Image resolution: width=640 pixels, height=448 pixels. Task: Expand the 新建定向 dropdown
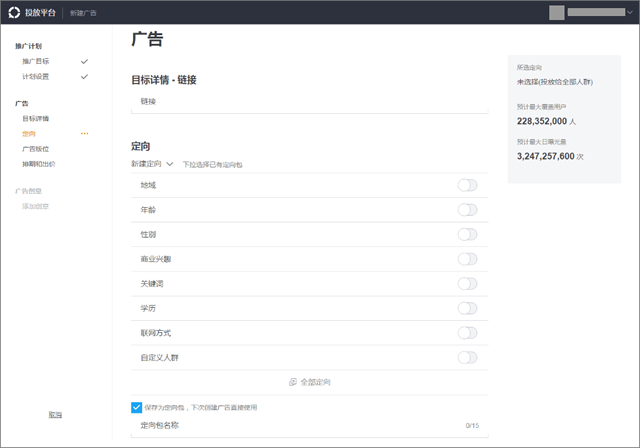coord(153,163)
